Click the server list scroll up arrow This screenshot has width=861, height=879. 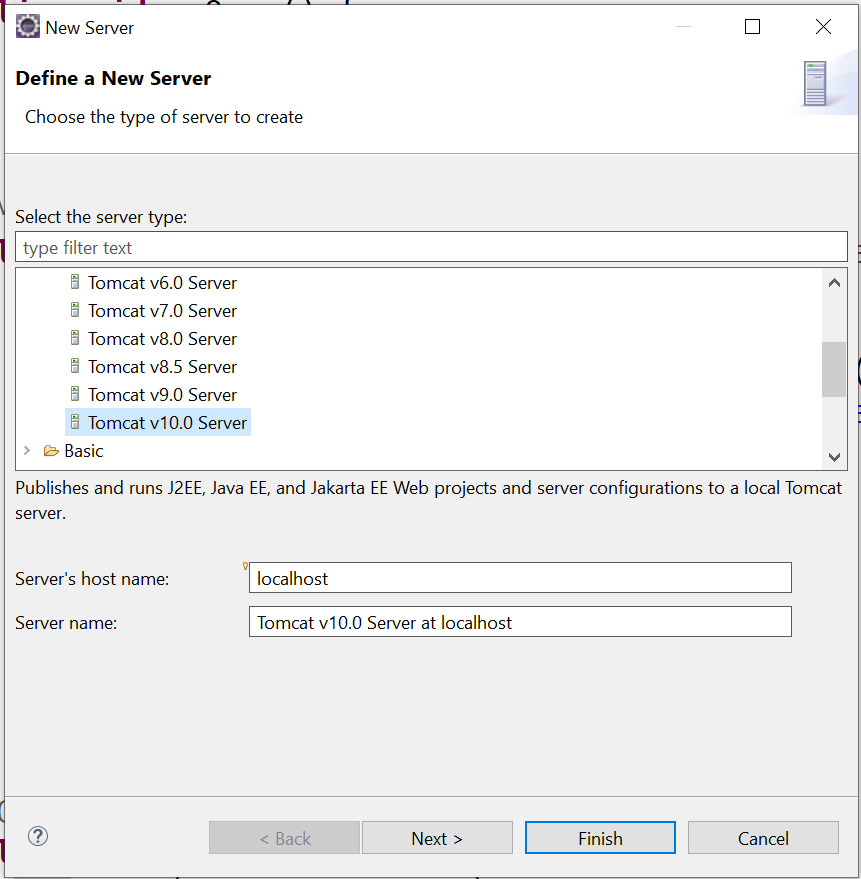[834, 283]
